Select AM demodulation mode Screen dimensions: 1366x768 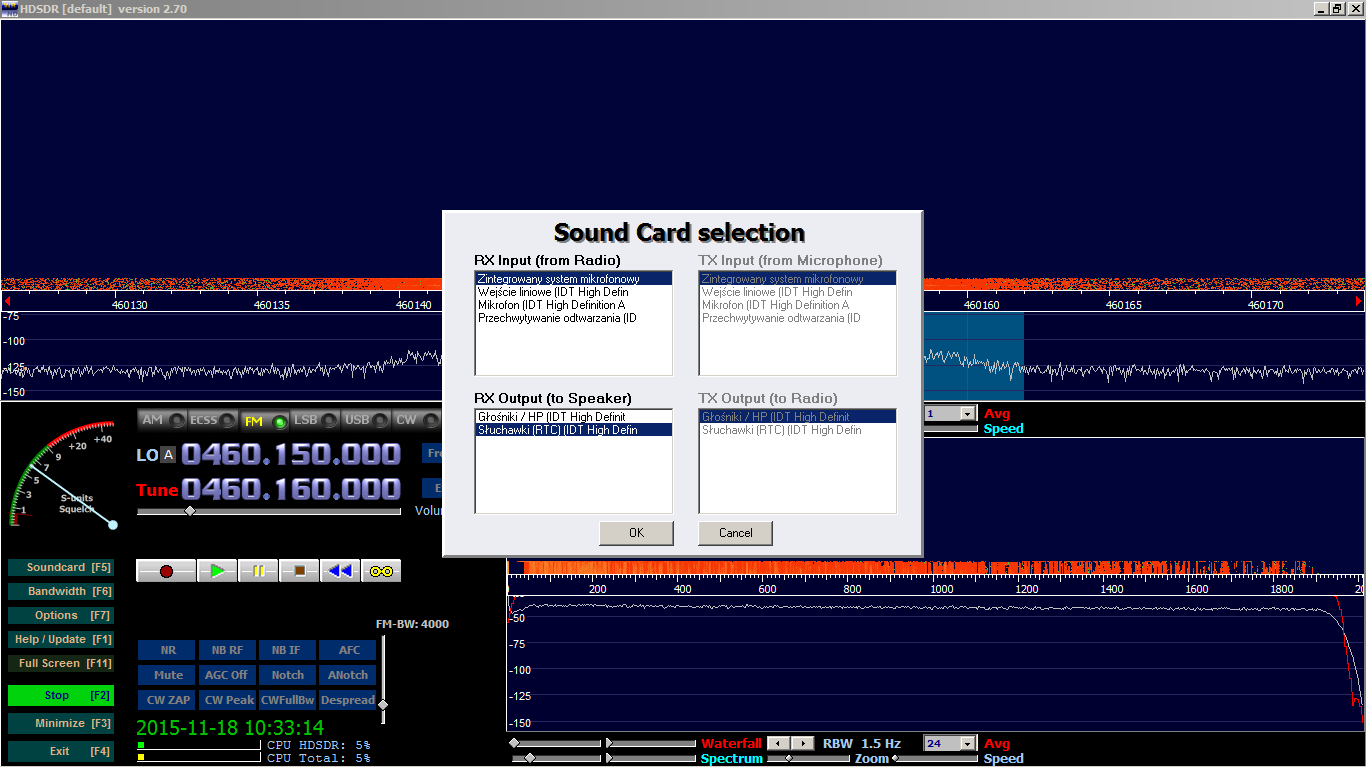coord(163,420)
